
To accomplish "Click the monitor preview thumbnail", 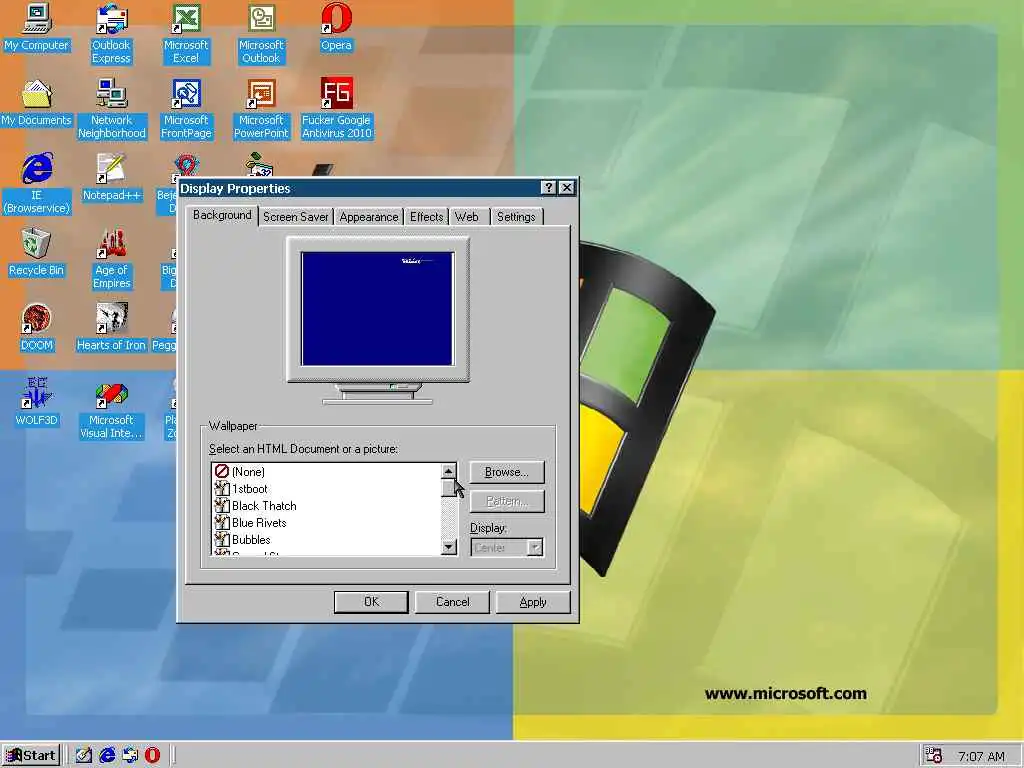I will 377,309.
